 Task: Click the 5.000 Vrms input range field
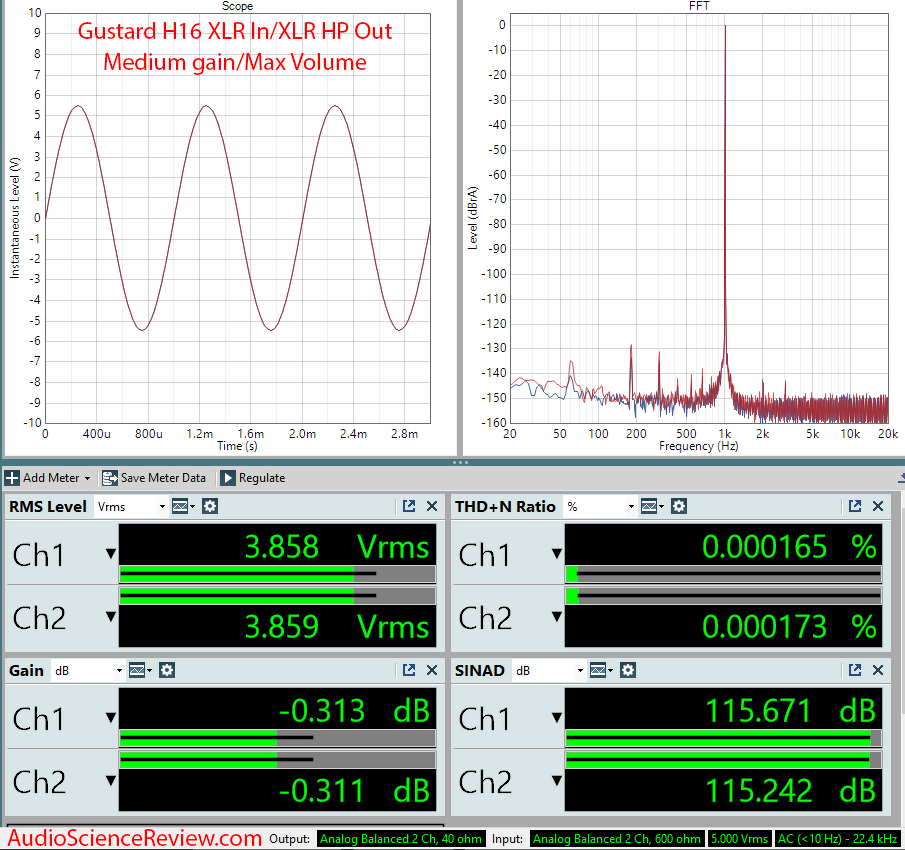click(739, 838)
